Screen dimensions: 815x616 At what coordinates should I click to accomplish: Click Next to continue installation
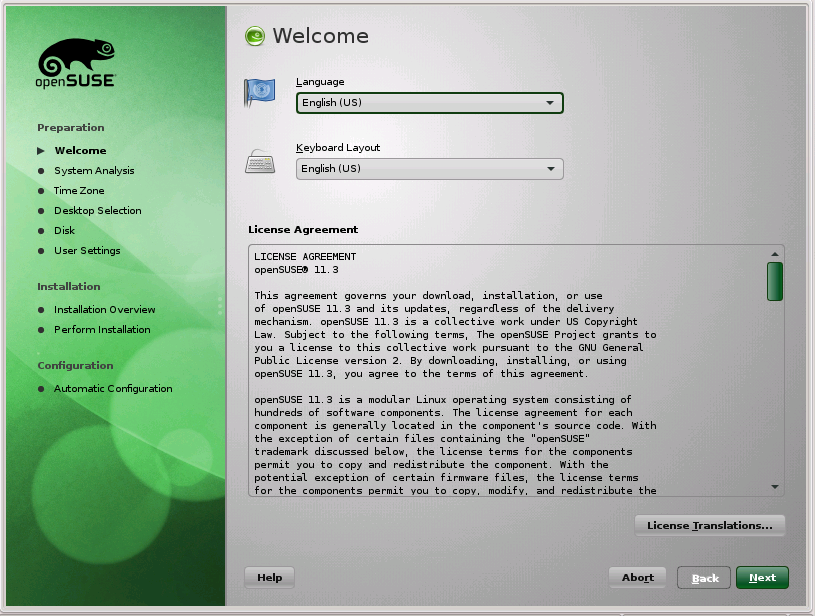point(762,578)
